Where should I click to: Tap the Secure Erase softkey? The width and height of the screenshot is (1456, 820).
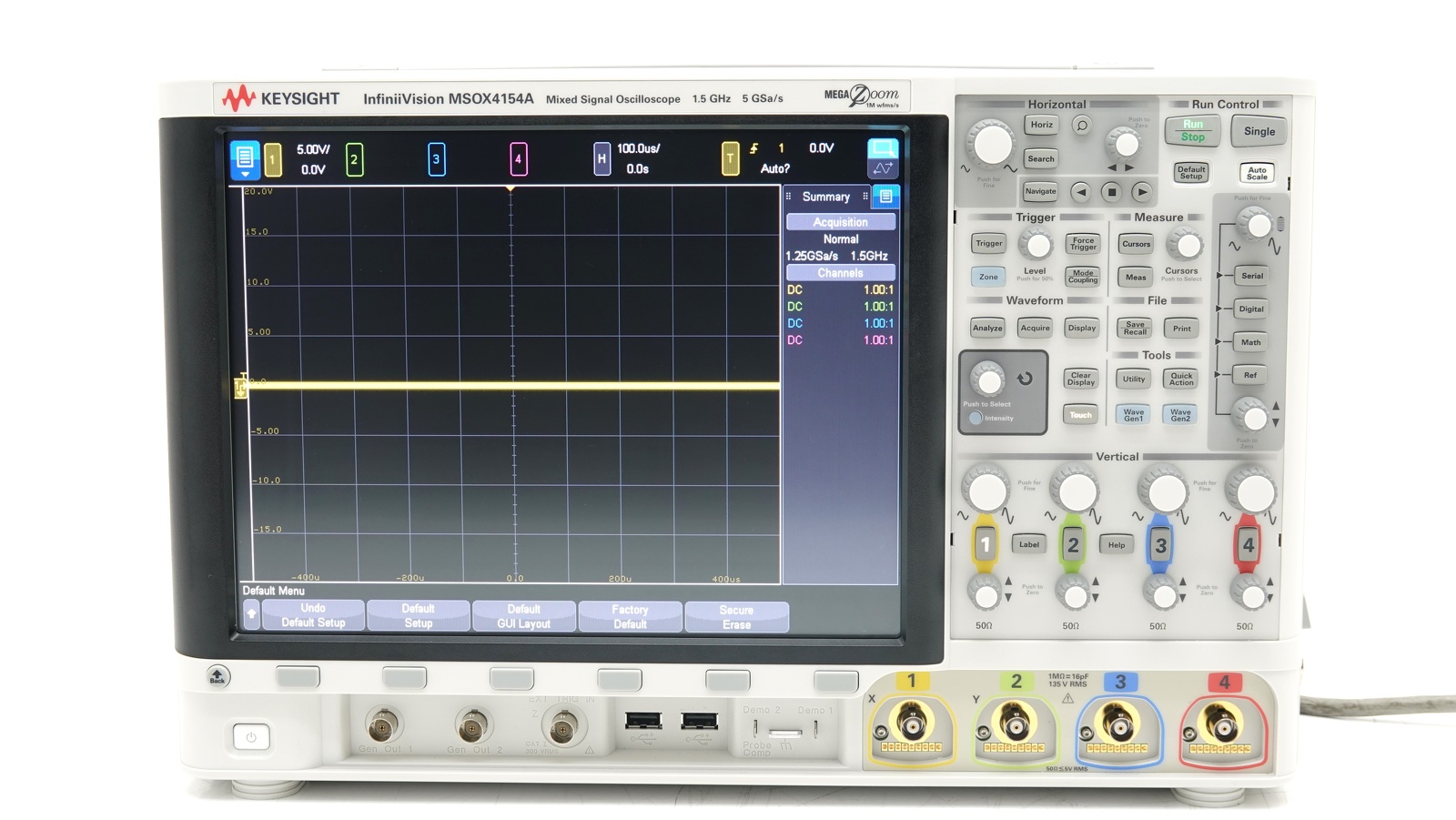(736, 615)
